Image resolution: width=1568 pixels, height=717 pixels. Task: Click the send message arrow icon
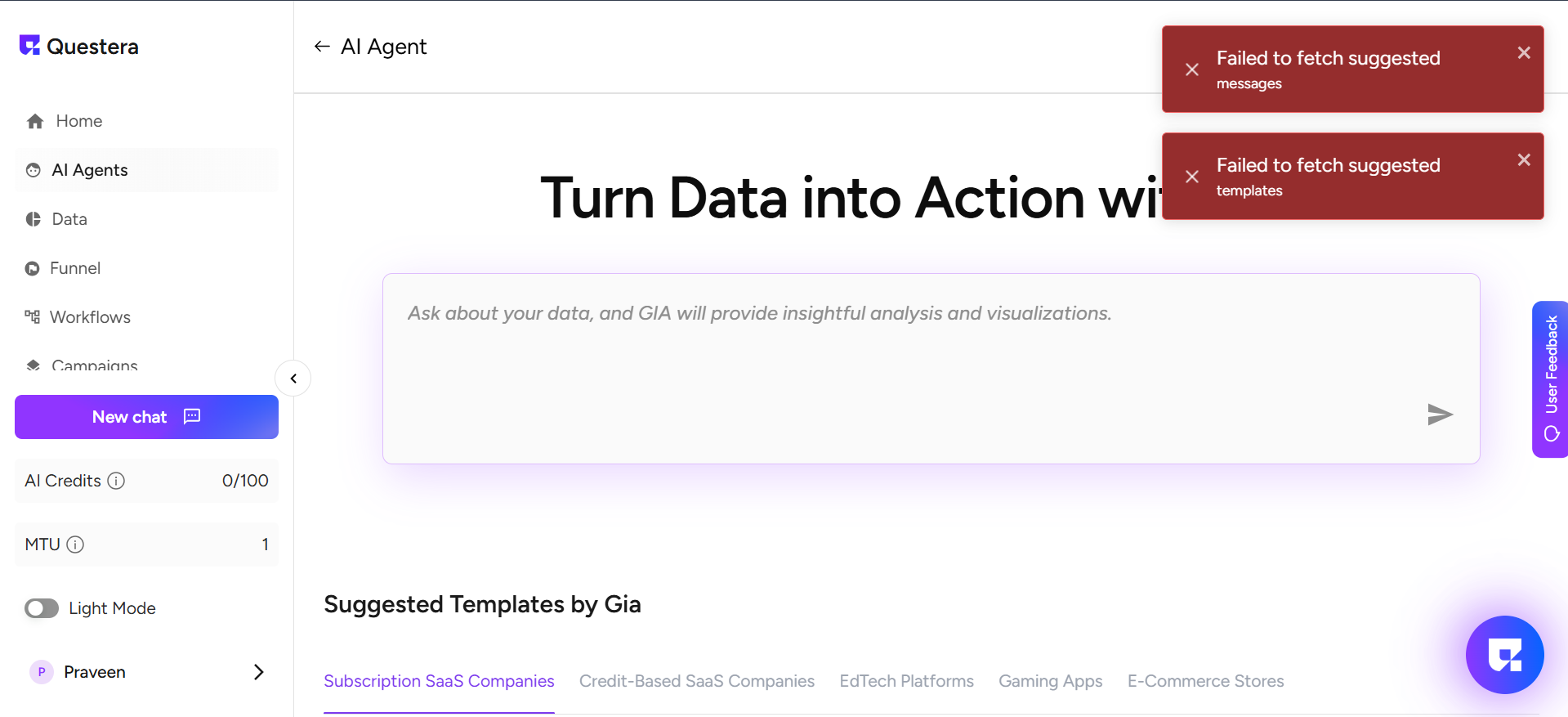(1439, 415)
